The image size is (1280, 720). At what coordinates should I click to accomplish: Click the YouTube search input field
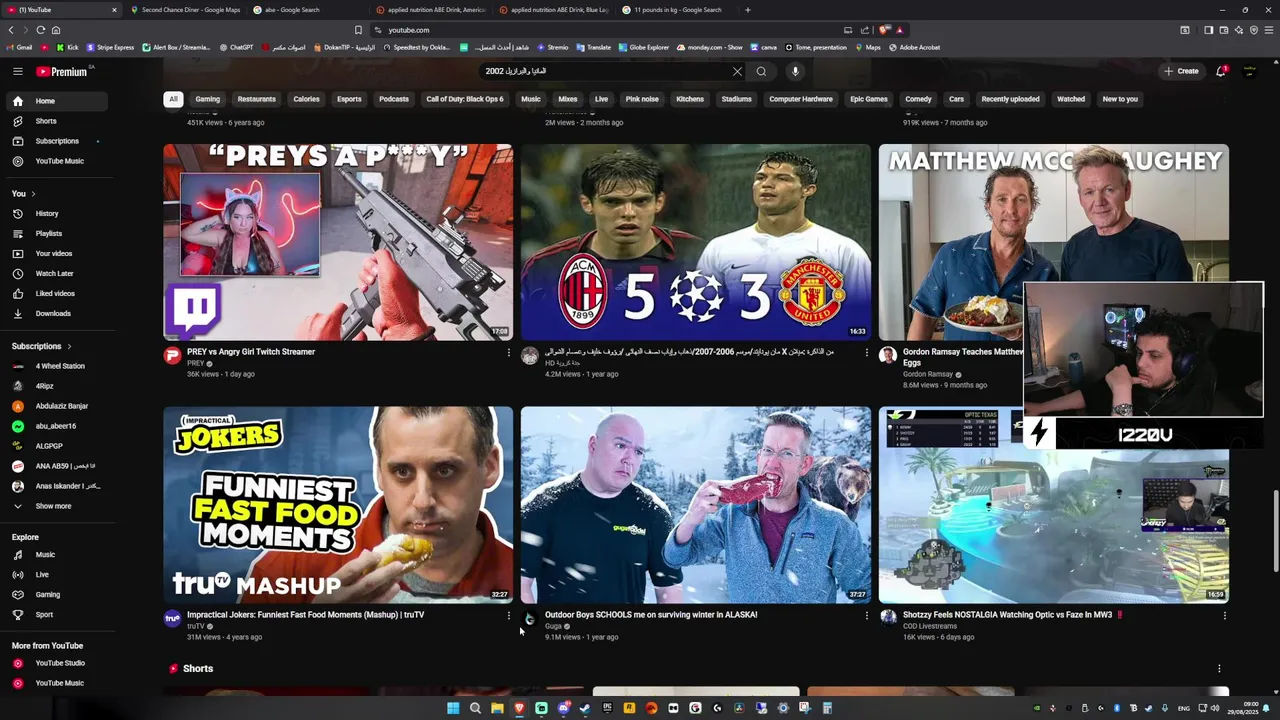pos(605,71)
